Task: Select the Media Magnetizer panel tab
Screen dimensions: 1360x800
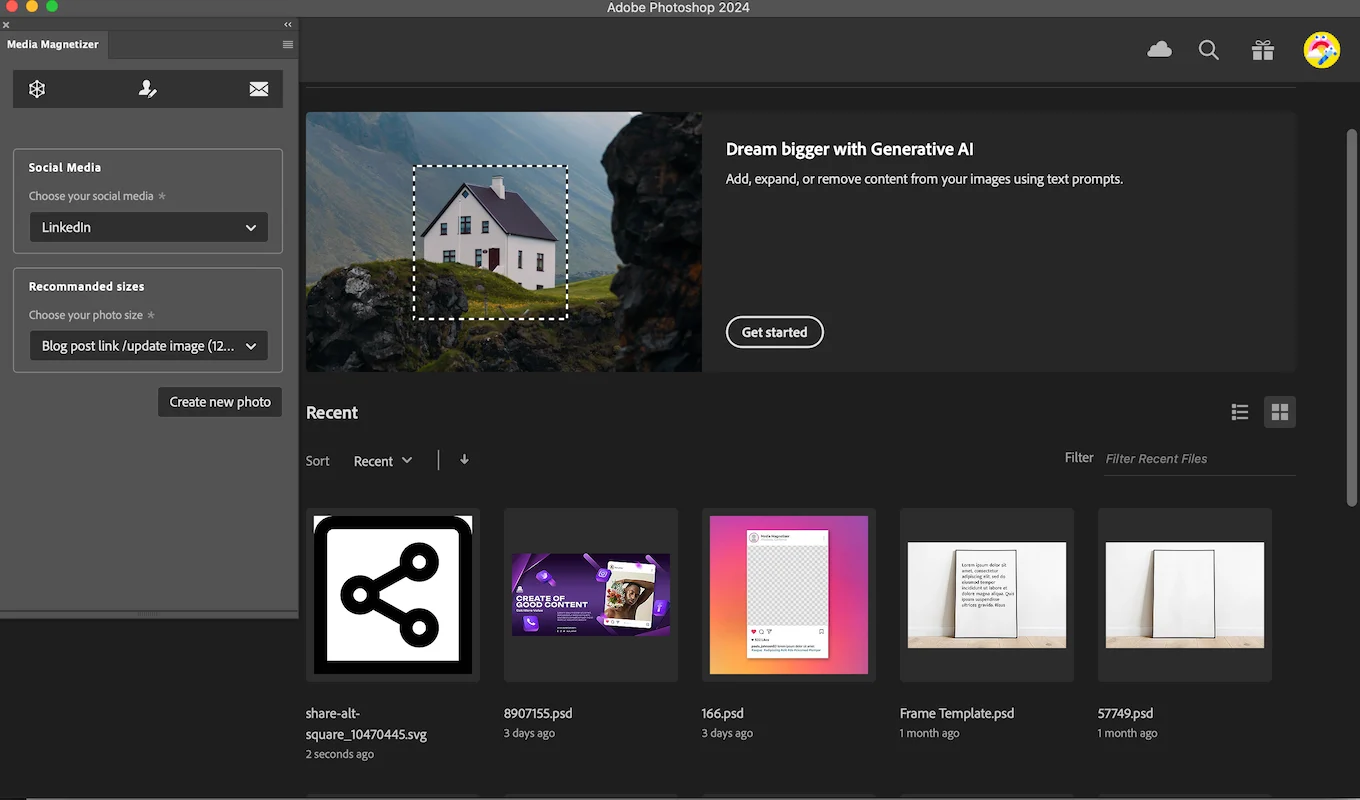Action: 53,45
